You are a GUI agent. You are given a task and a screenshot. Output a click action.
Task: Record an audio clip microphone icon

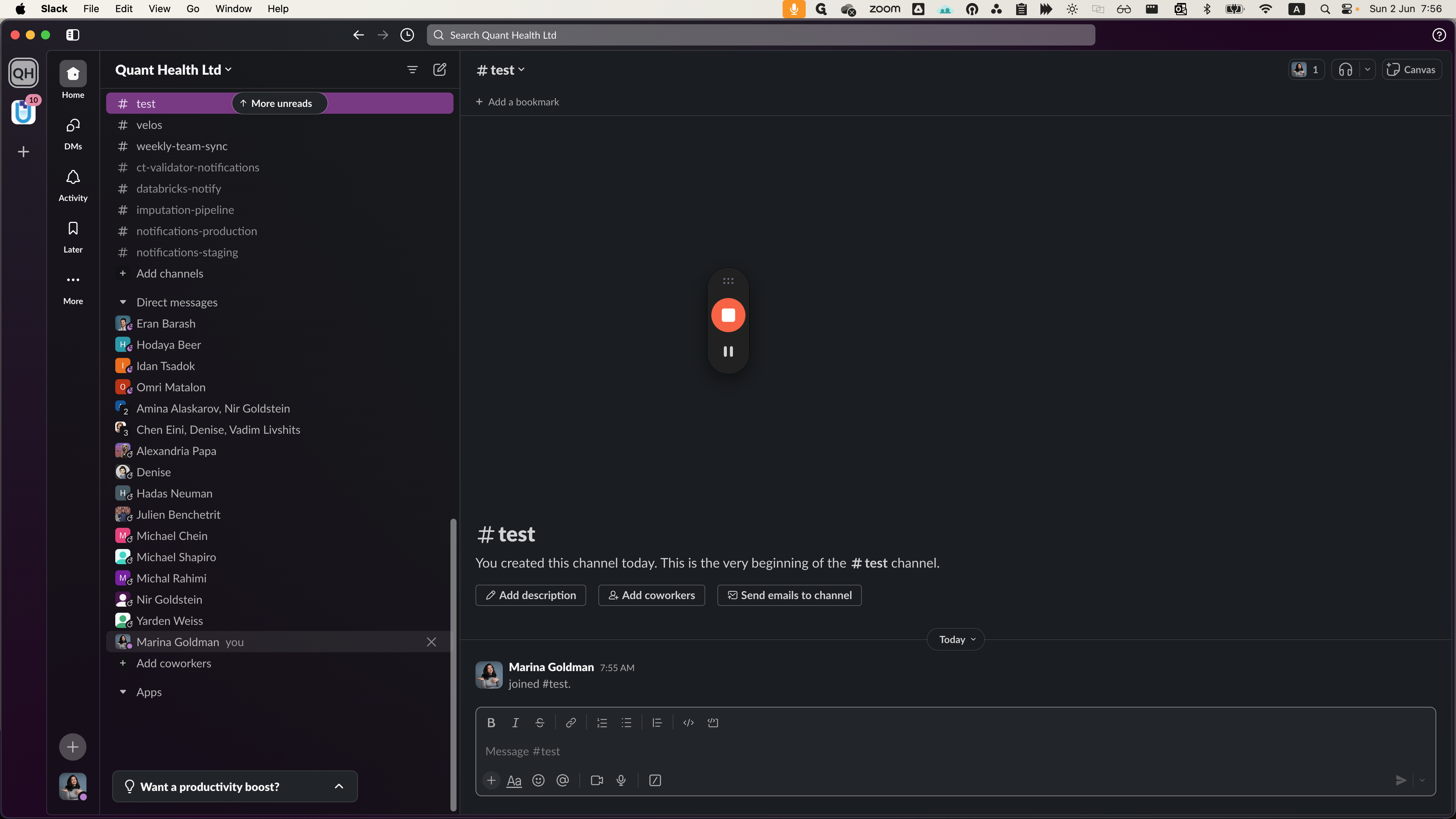[621, 781]
